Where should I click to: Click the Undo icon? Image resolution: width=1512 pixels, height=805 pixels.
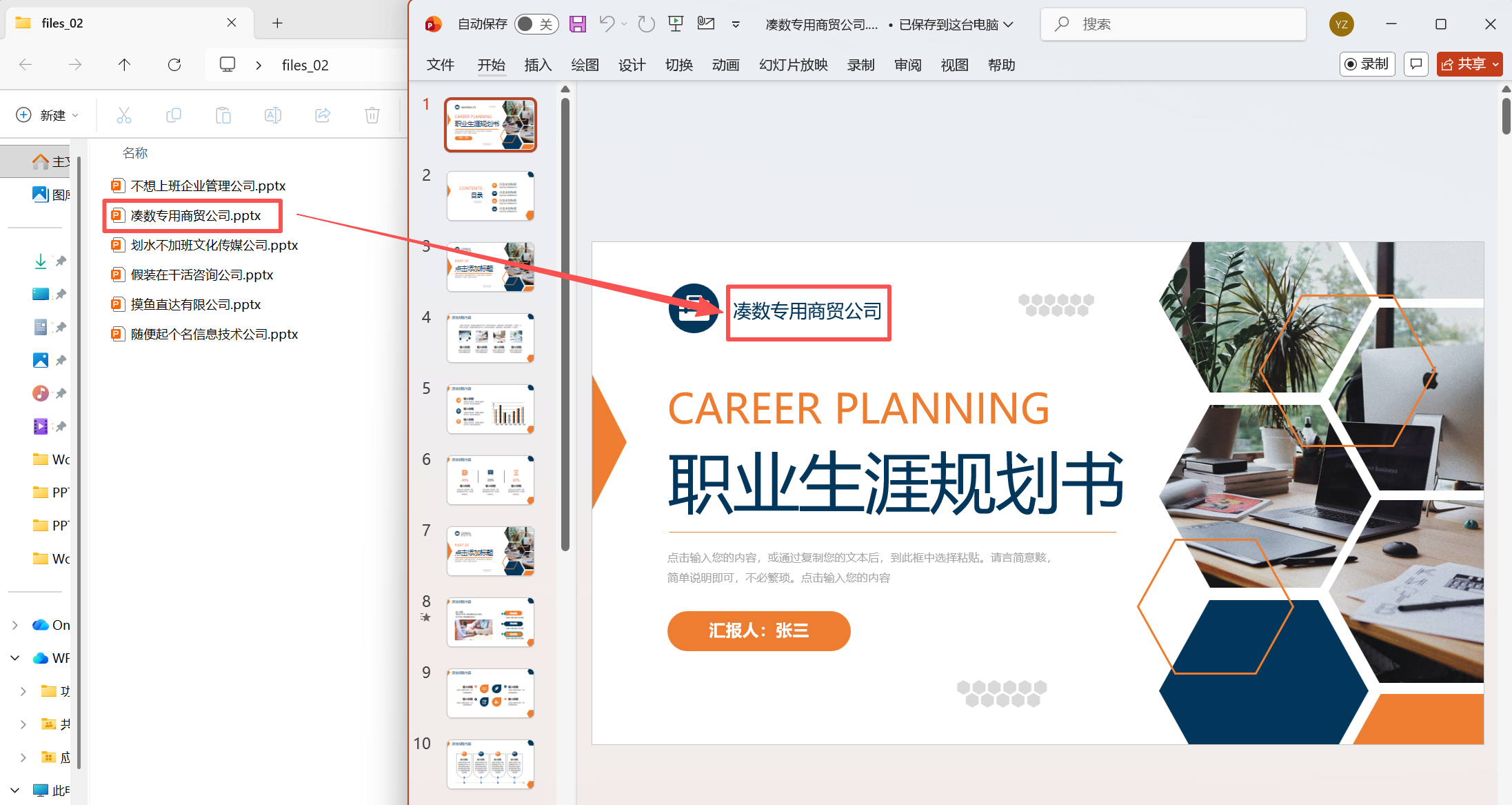(607, 23)
